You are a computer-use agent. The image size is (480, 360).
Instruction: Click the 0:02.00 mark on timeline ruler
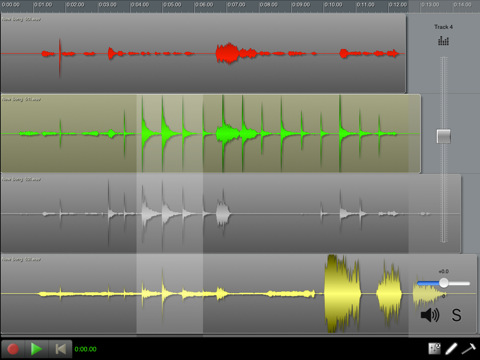75,5
